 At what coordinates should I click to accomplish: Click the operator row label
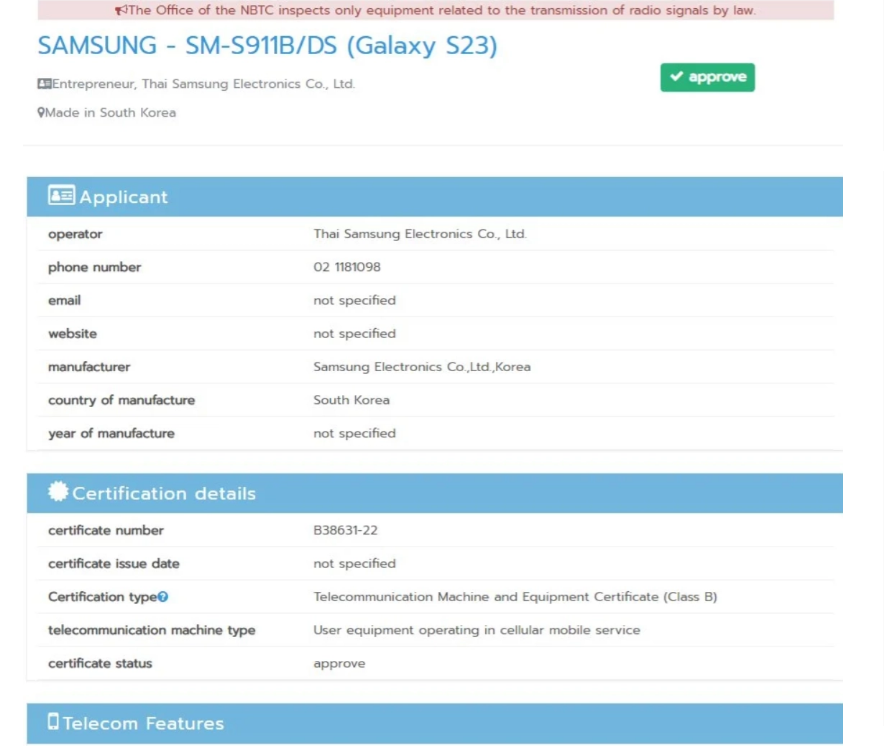click(76, 234)
